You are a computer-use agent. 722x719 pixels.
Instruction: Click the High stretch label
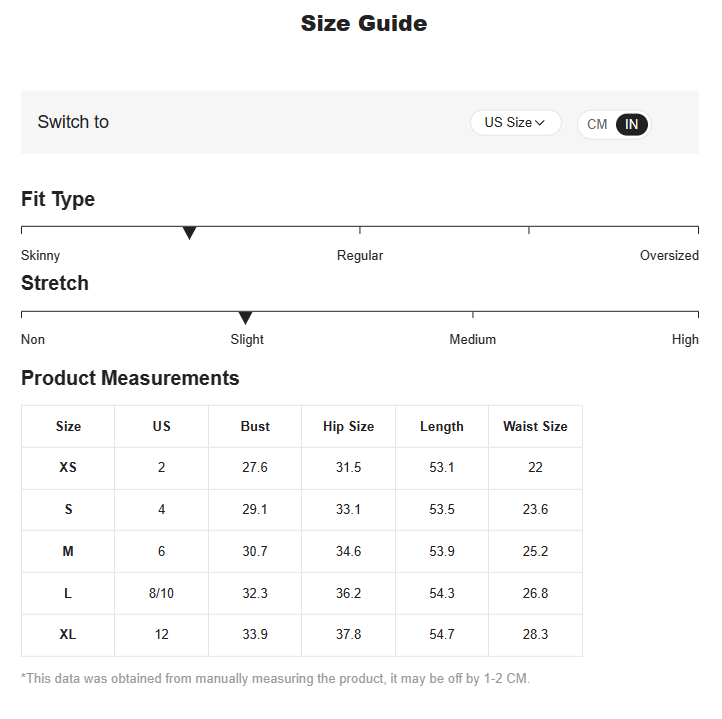685,339
